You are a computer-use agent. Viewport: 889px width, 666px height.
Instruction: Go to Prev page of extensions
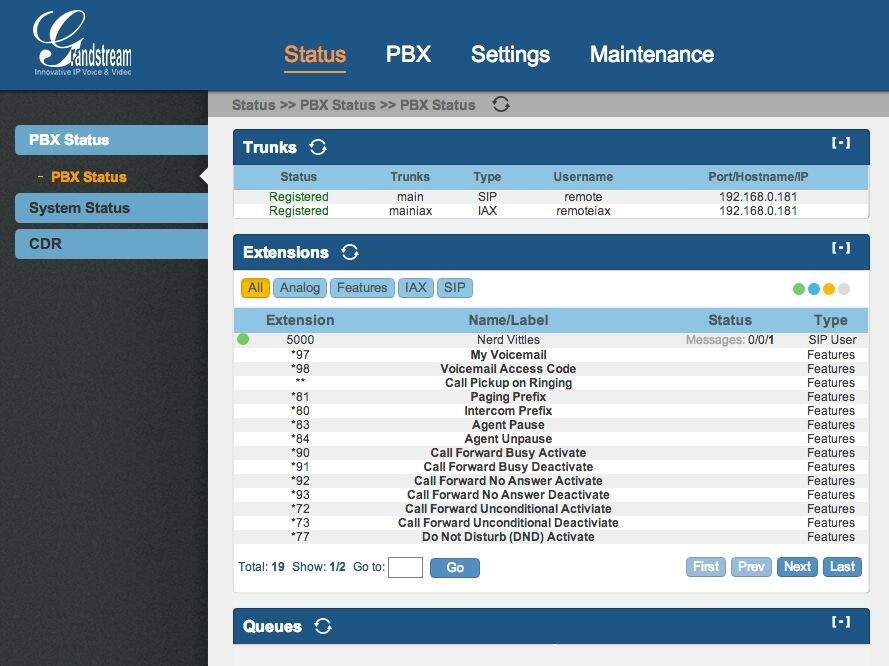751,567
